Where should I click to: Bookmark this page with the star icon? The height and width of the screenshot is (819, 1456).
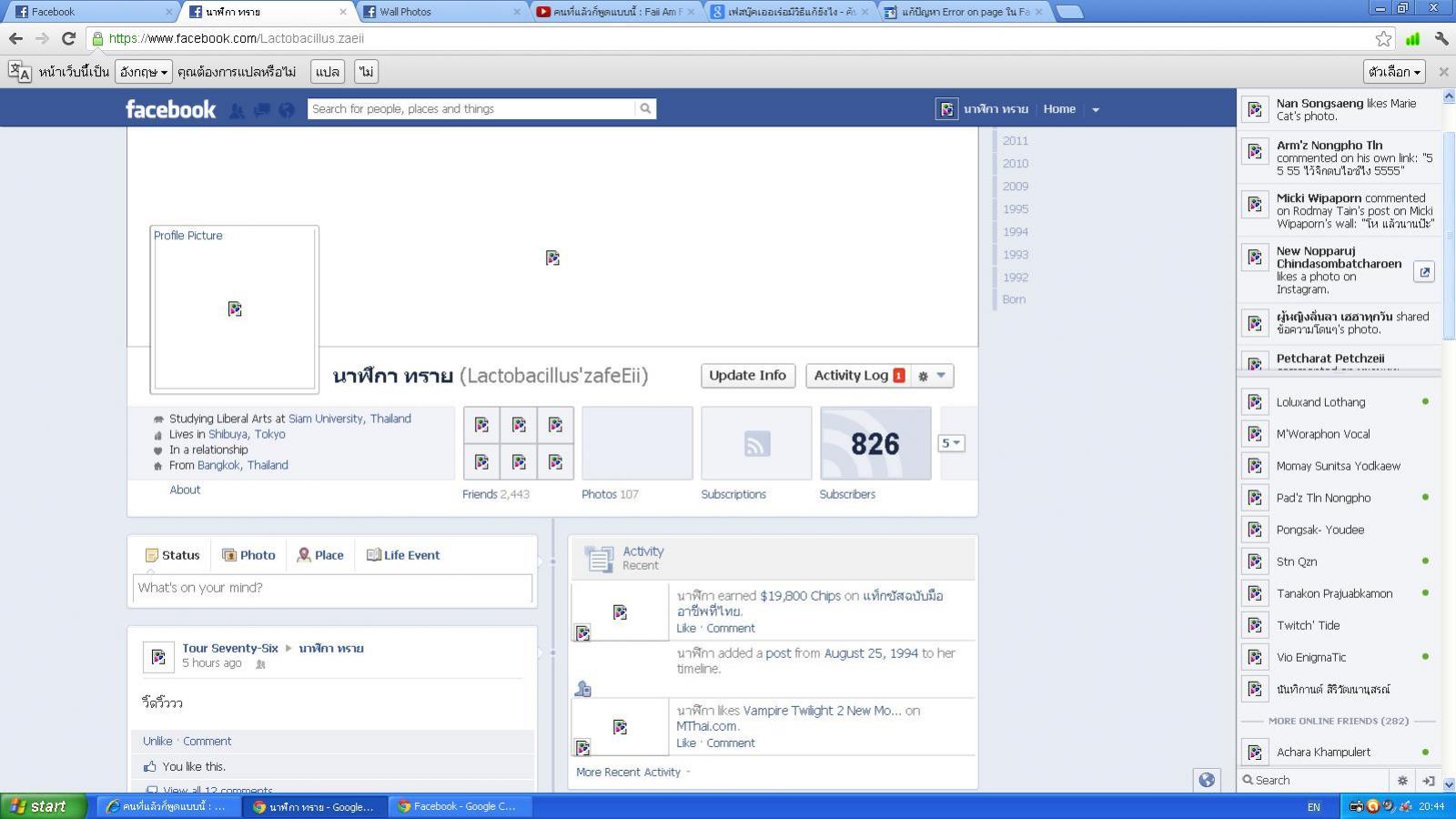[x=1383, y=38]
